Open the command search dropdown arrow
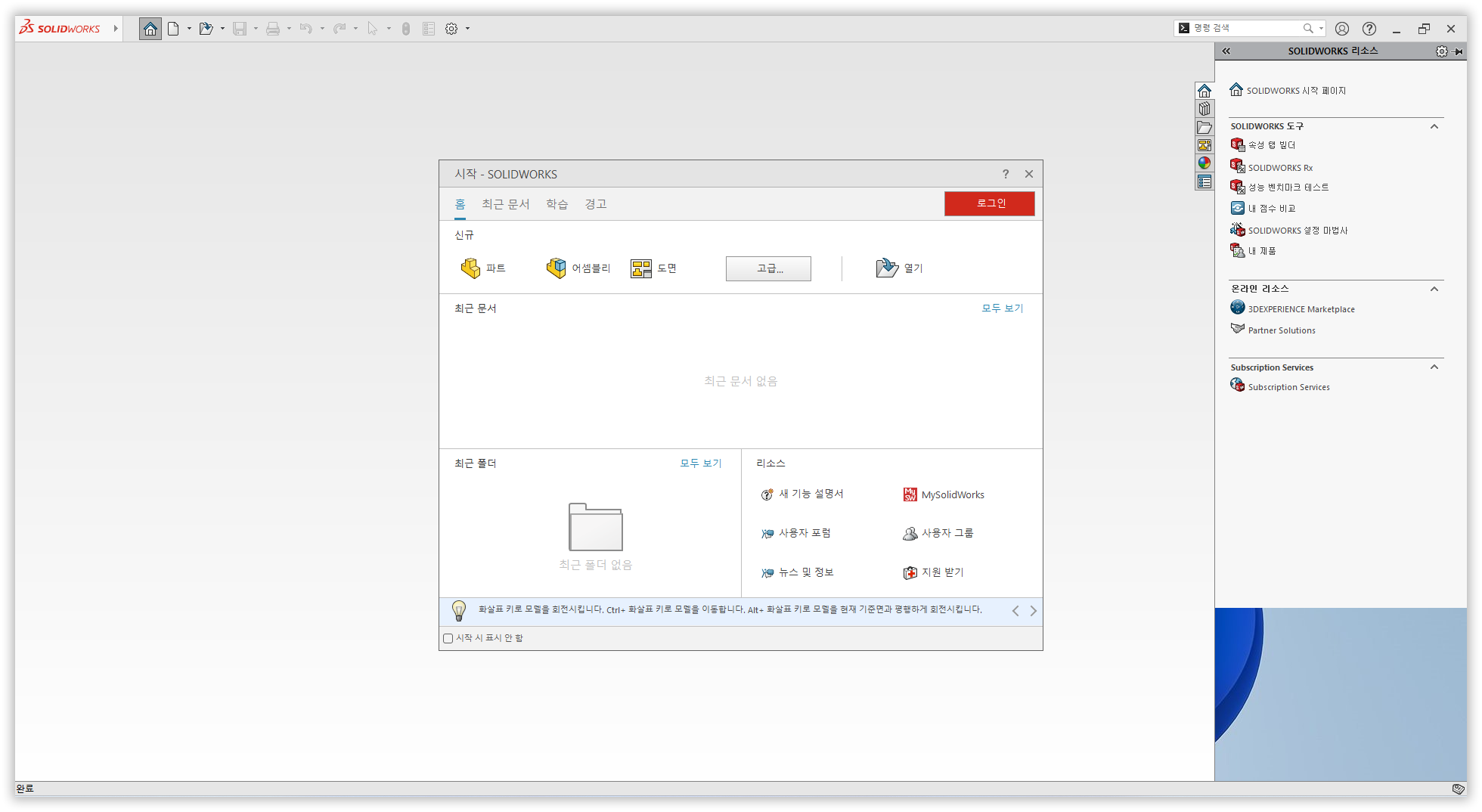Image resolution: width=1482 pixels, height=812 pixels. tap(1321, 28)
